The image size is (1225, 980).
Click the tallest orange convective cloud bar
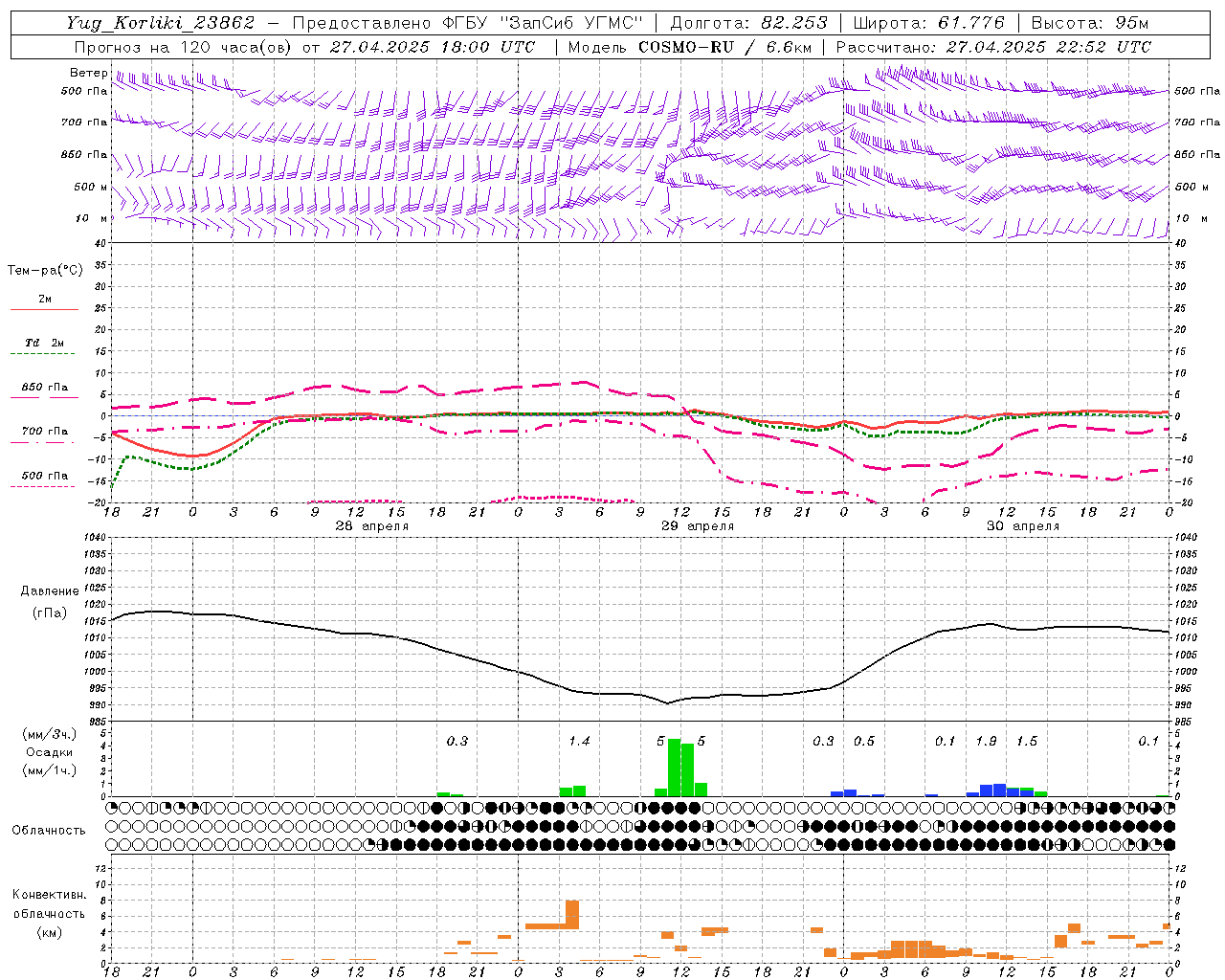[x=572, y=915]
